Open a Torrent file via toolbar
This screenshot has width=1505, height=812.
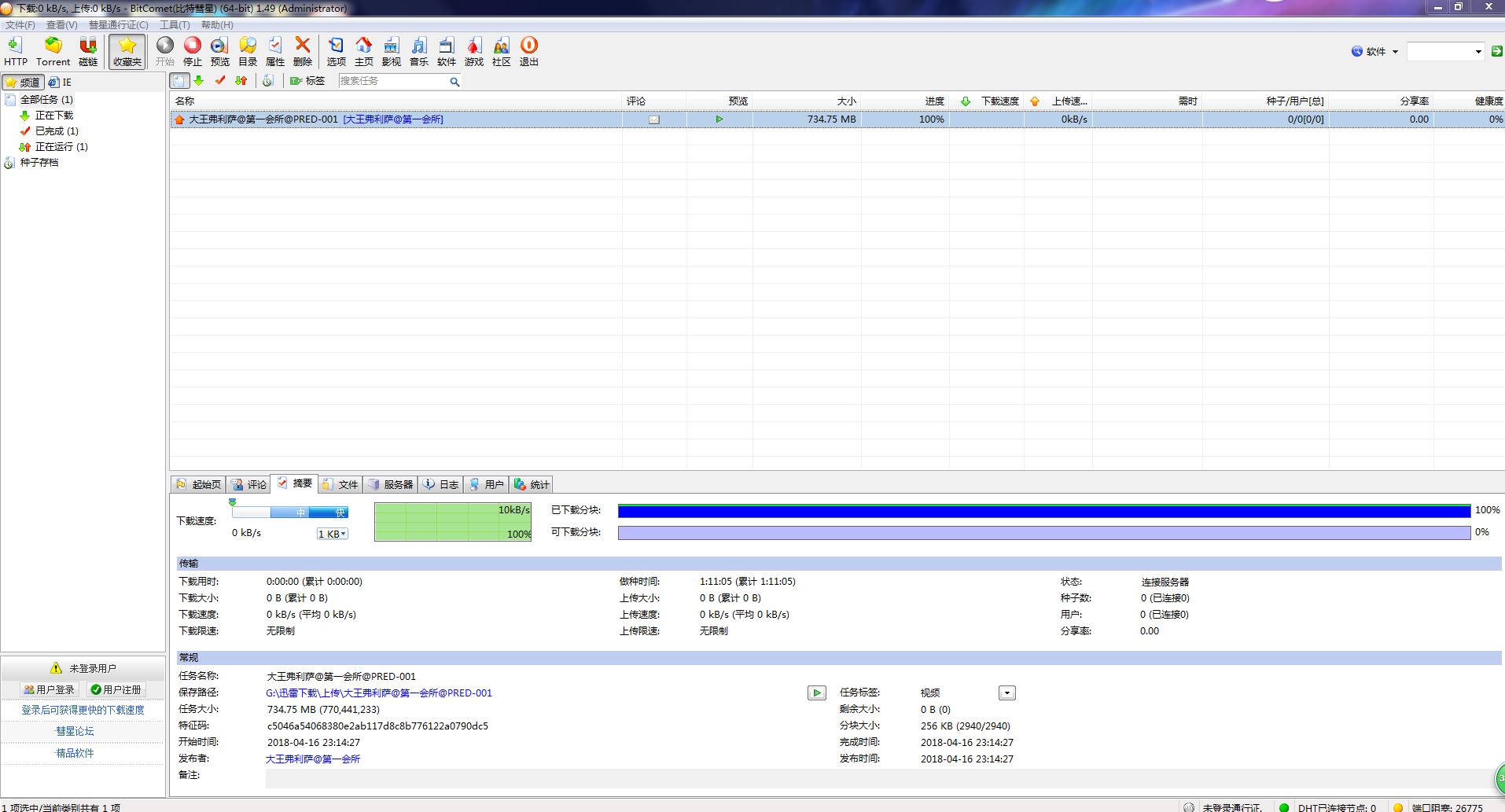click(53, 51)
